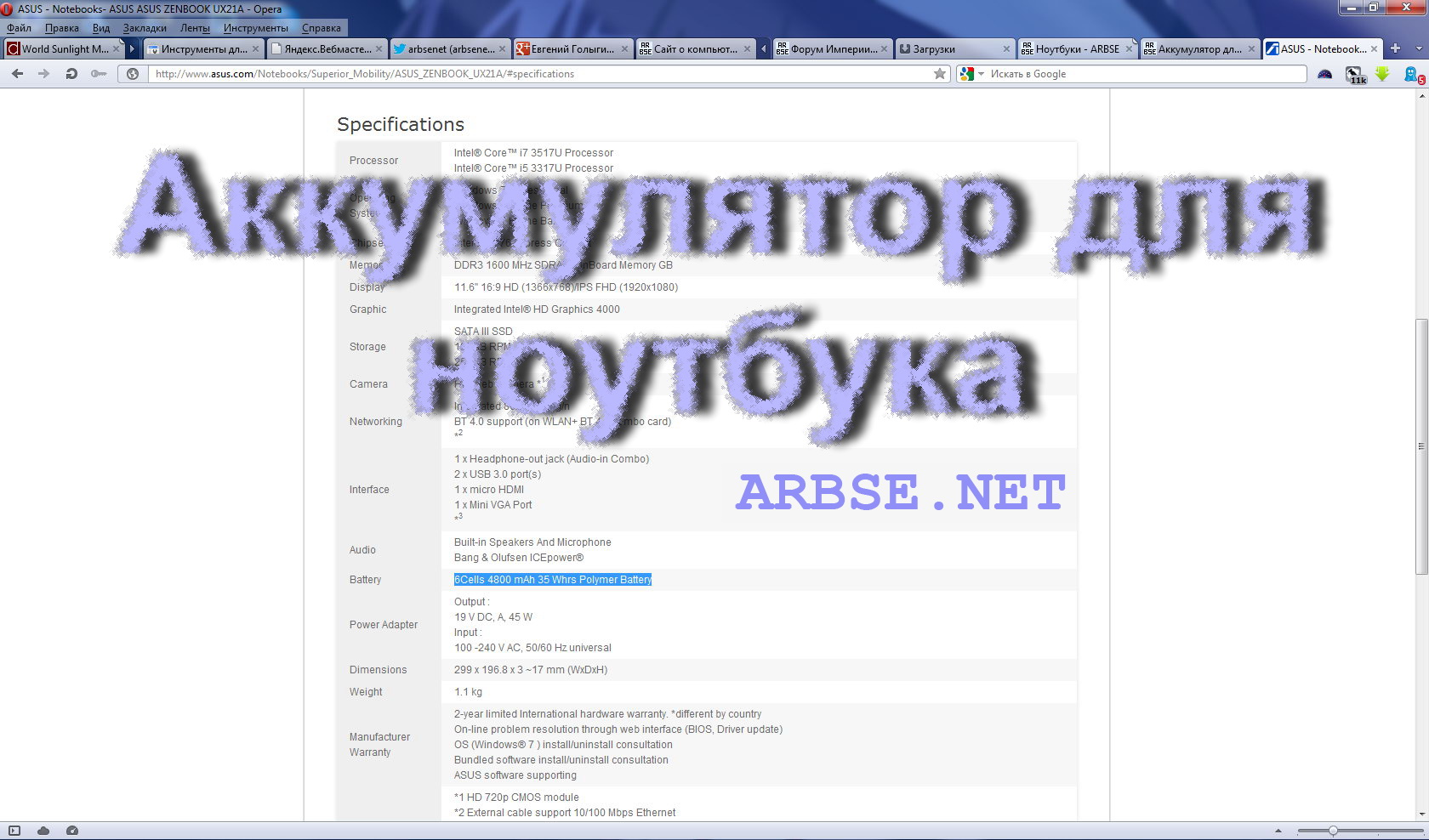The height and width of the screenshot is (840, 1429).
Task: Adjust the zoom slider in status bar
Action: (x=1333, y=831)
